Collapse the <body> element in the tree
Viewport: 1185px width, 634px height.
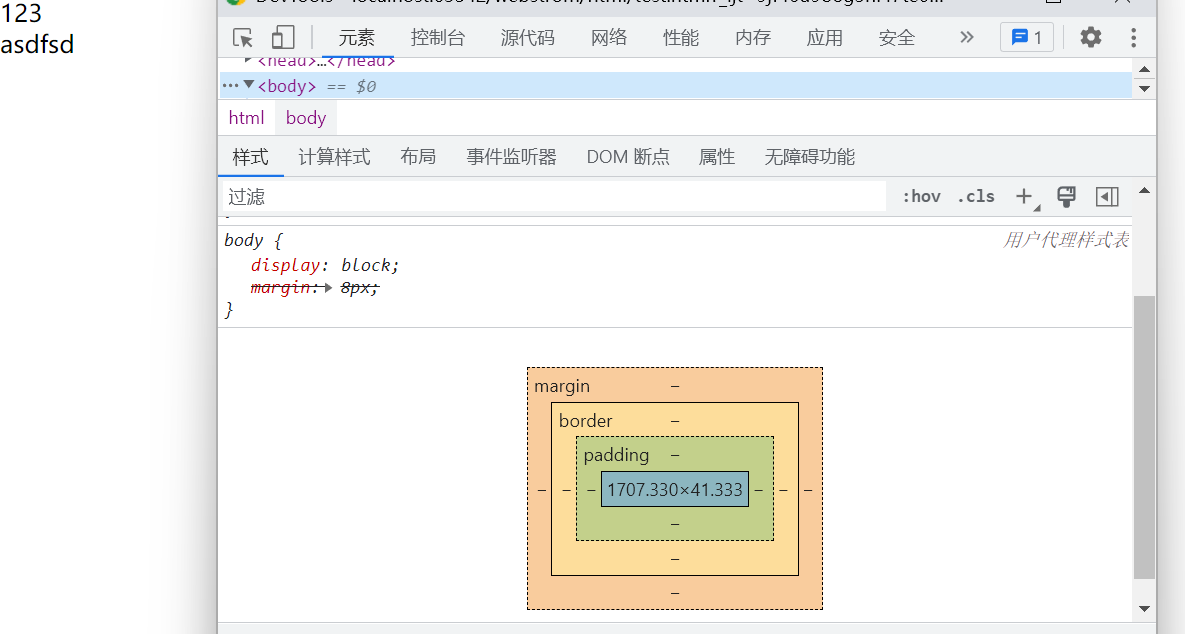pos(250,85)
